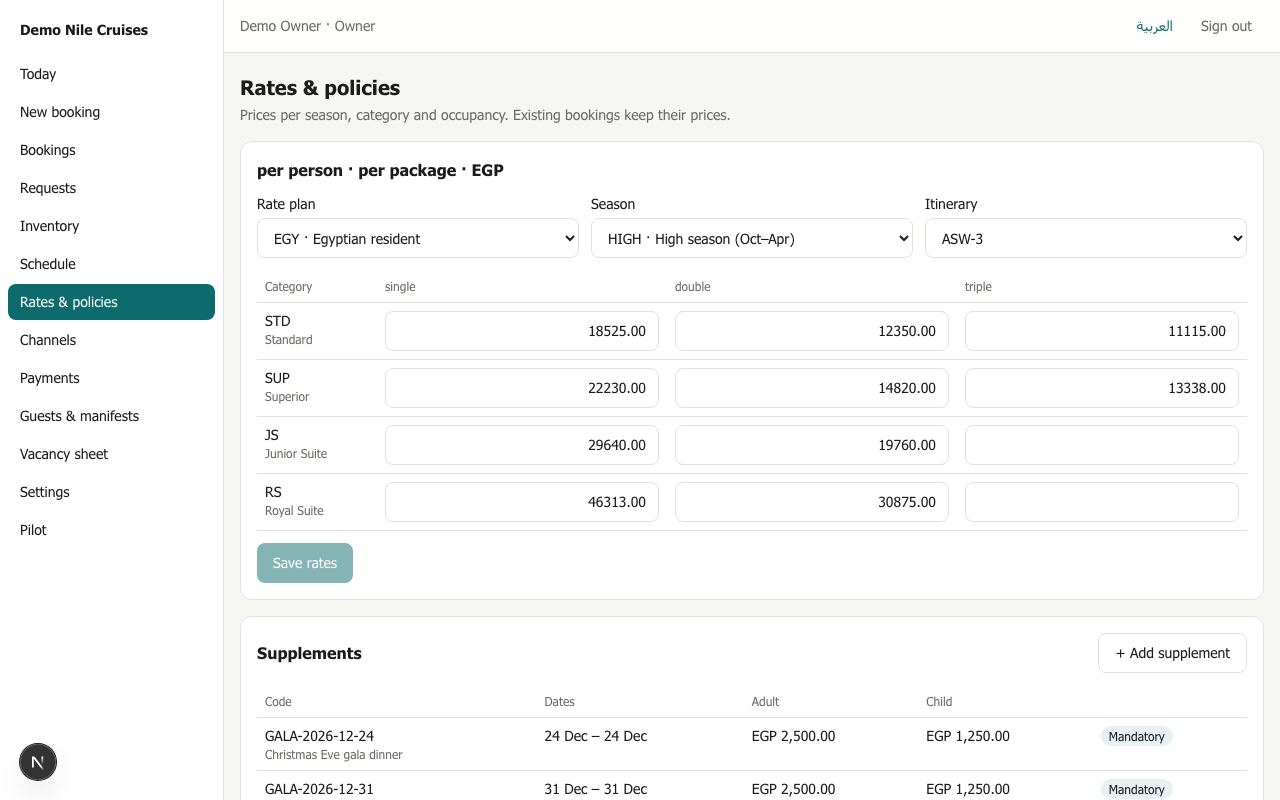The width and height of the screenshot is (1280, 800).
Task: Click the round N logo badge
Action: pyautogui.click(x=38, y=762)
